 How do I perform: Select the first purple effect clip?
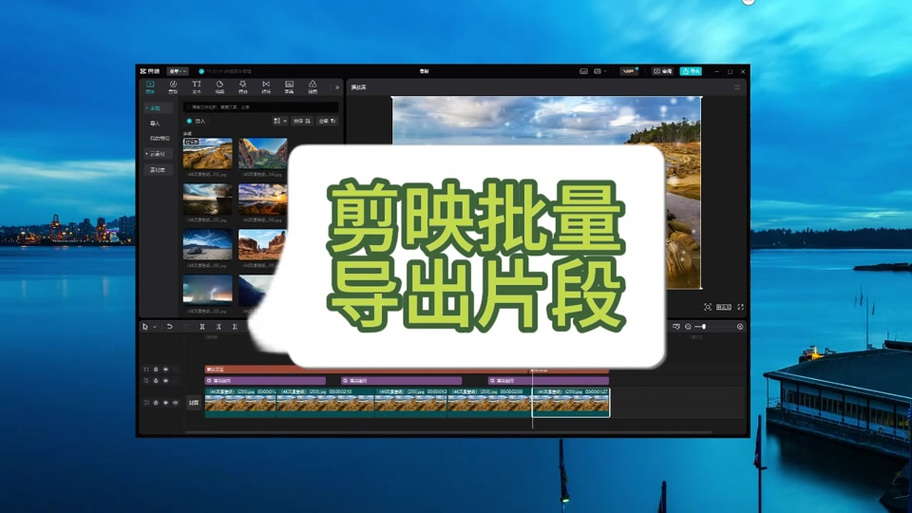pos(265,381)
